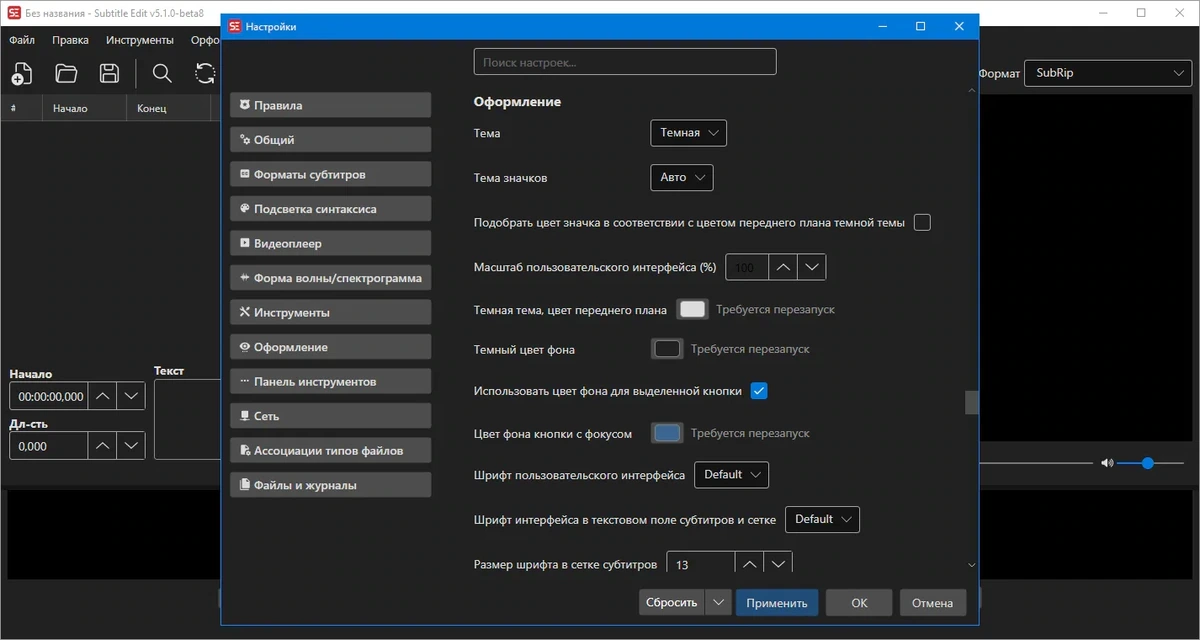Open the Сеть settings section
The width and height of the screenshot is (1200, 640).
(x=331, y=416)
